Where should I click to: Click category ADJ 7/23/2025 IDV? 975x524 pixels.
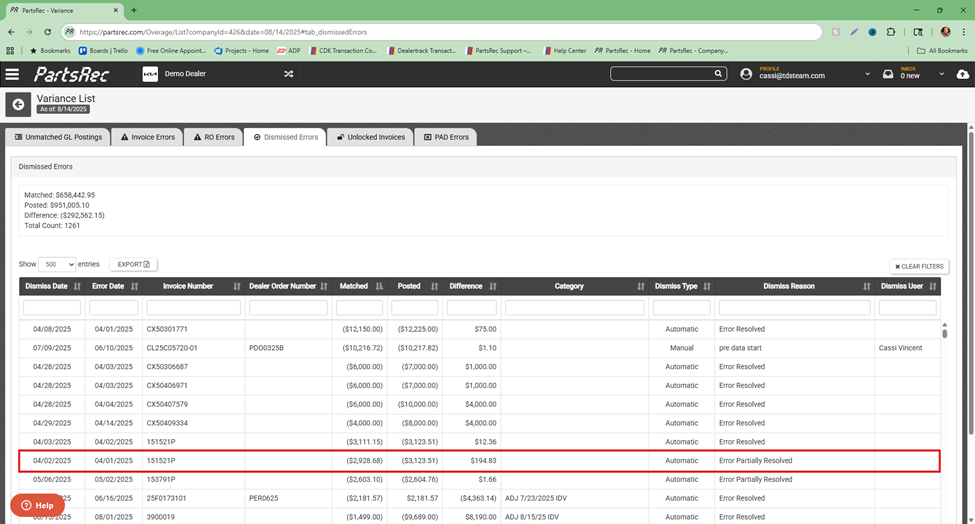pos(536,499)
